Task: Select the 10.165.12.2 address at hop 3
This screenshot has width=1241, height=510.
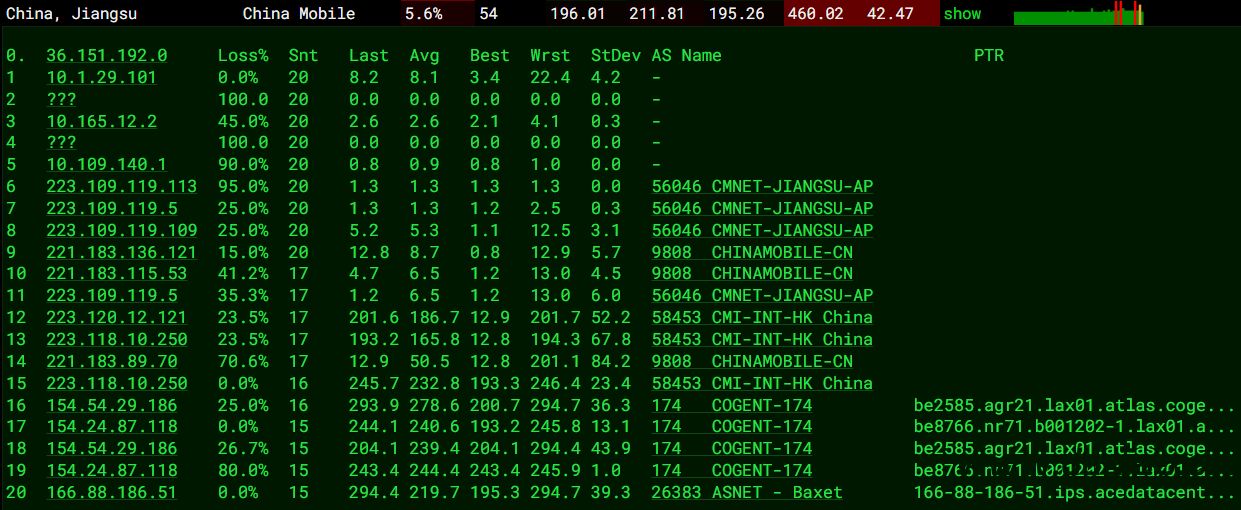Action: (101, 121)
